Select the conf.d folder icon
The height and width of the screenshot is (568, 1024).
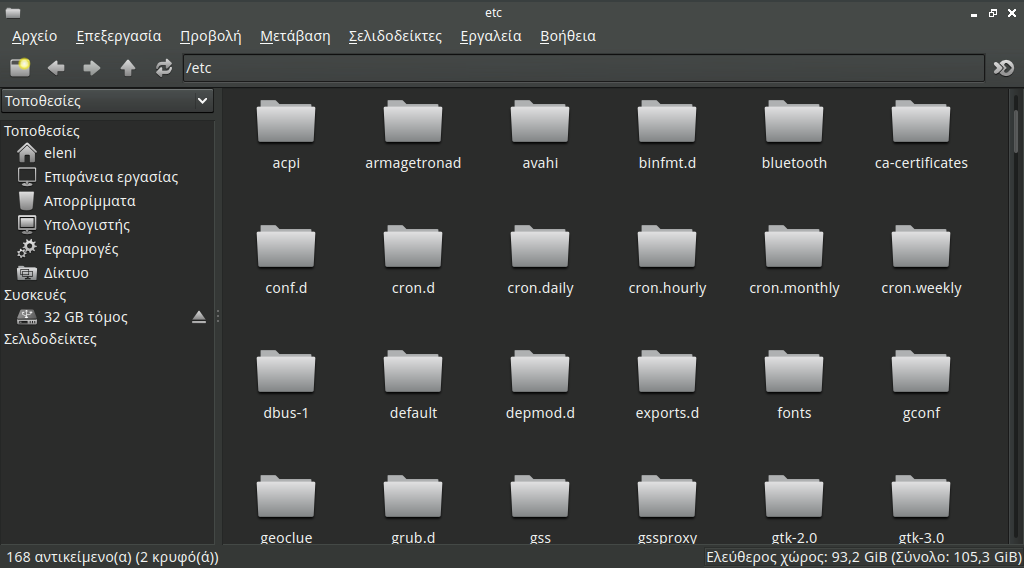[286, 247]
